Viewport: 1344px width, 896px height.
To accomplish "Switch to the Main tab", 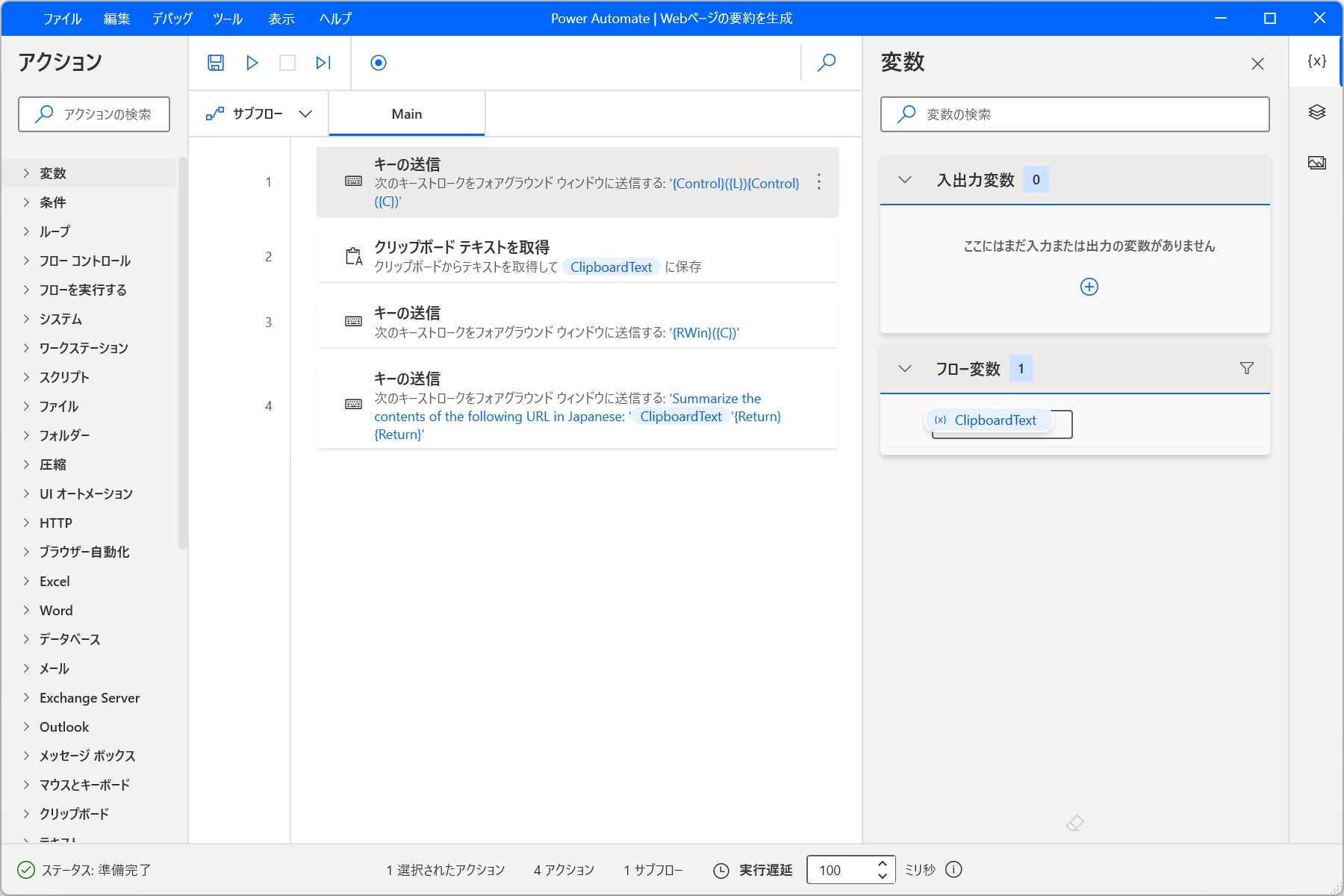I will (407, 113).
